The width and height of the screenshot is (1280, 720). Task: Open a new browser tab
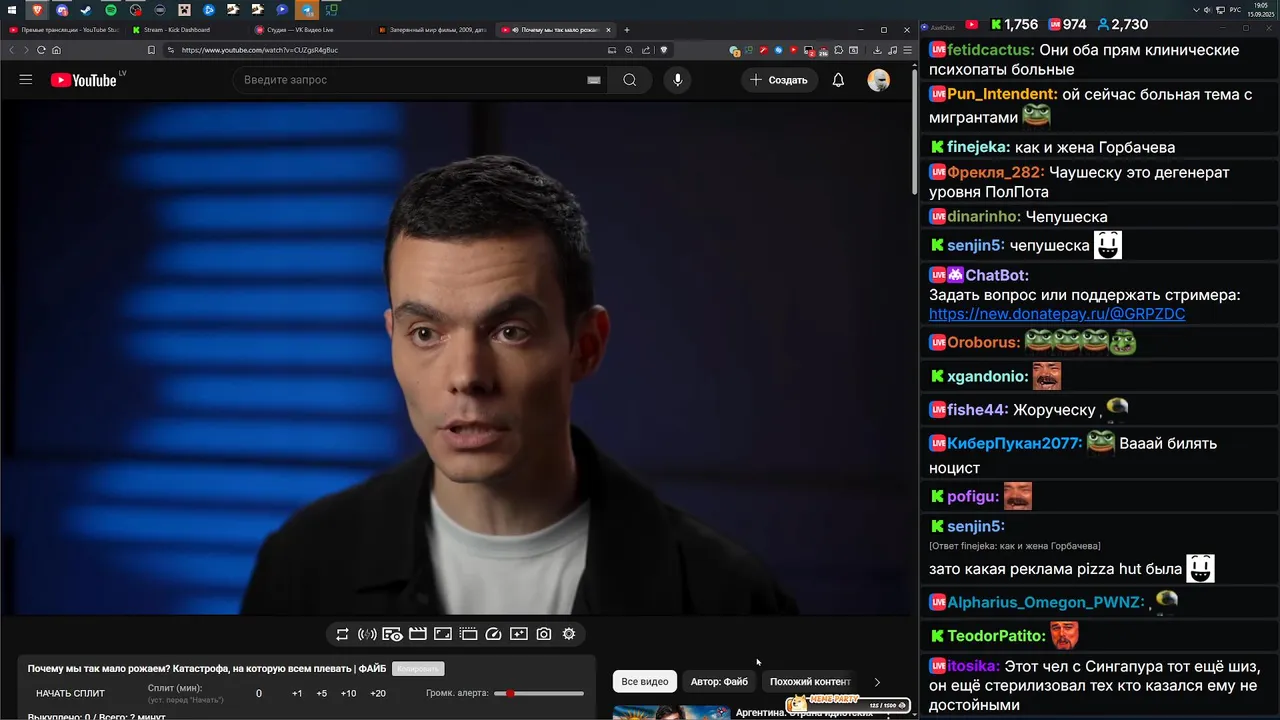tap(627, 30)
